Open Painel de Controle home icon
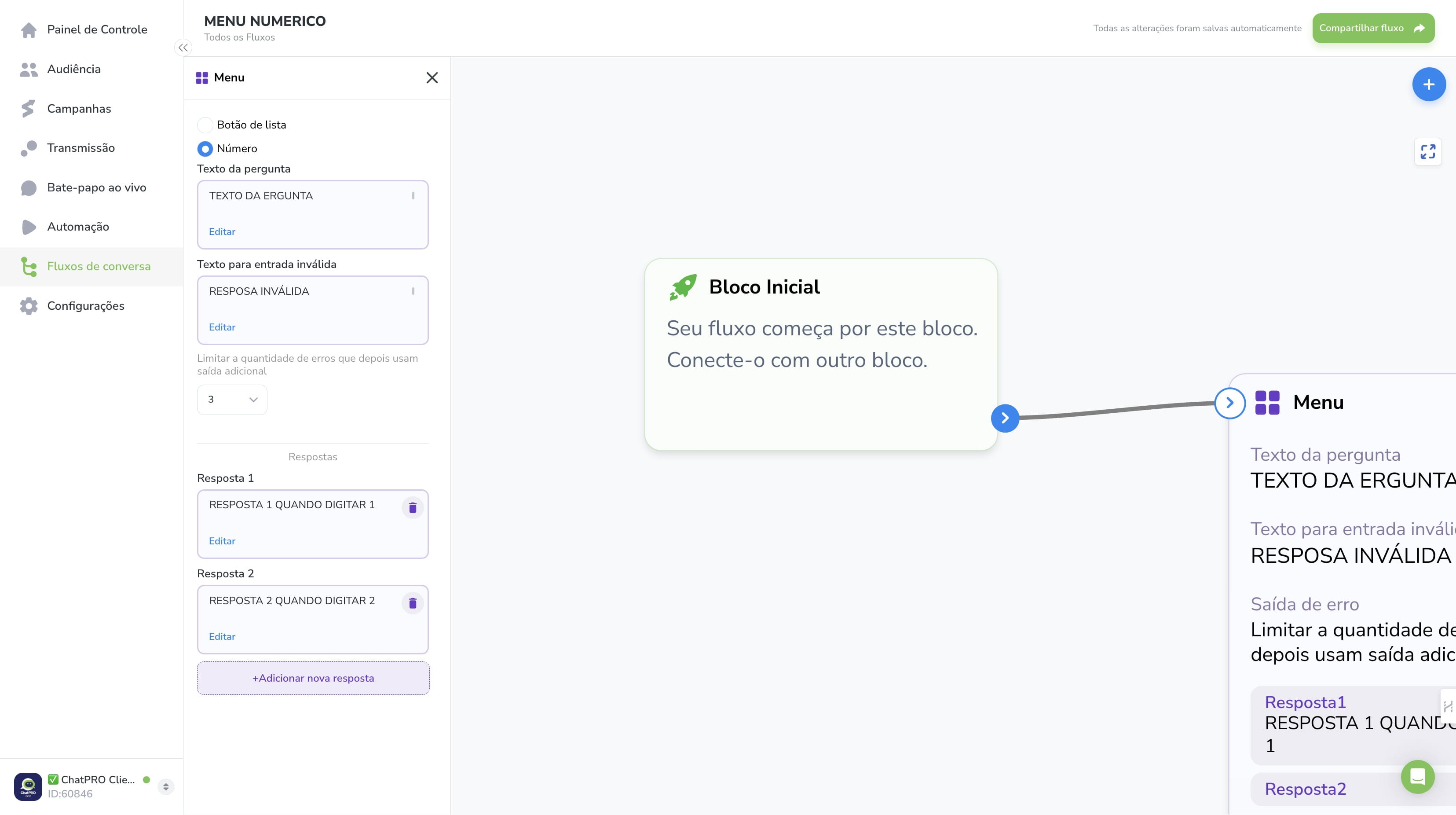The width and height of the screenshot is (1456, 815). click(28, 29)
